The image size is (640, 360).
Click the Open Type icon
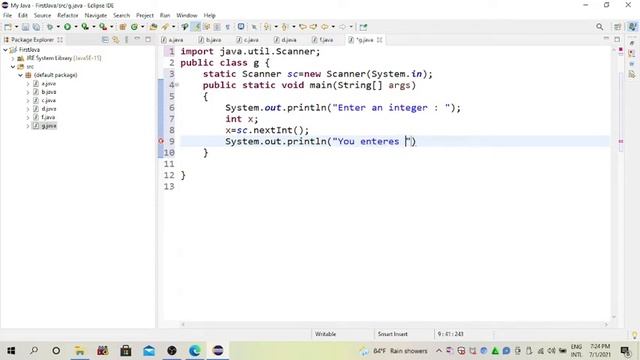(x=153, y=27)
